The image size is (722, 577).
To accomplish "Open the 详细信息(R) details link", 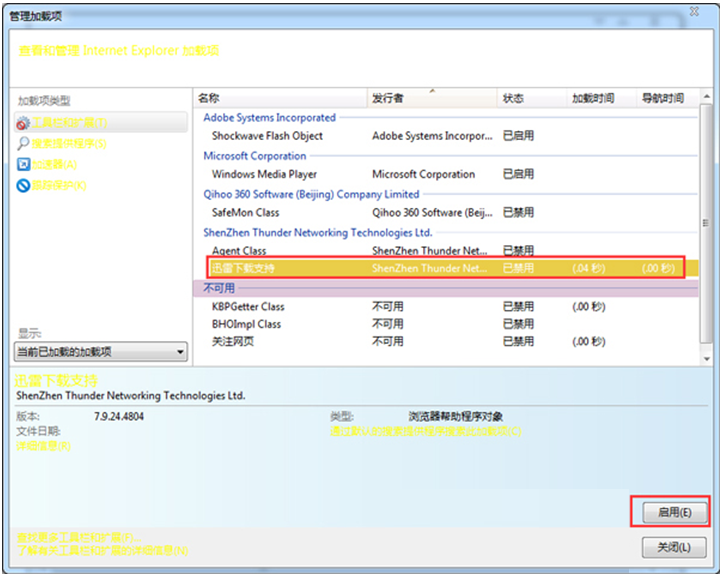I will click(x=43, y=445).
